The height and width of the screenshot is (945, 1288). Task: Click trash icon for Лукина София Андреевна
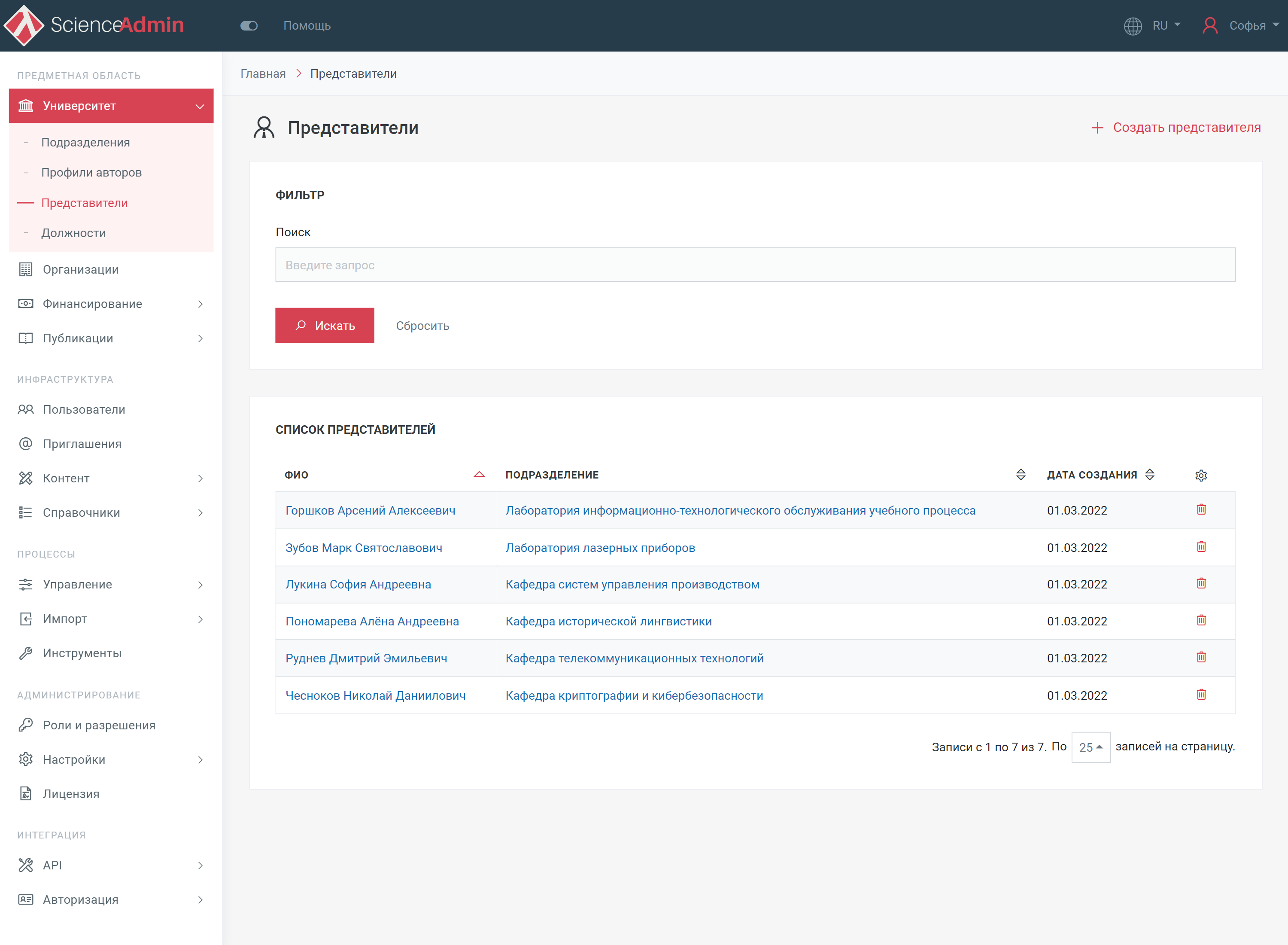pyautogui.click(x=1201, y=583)
